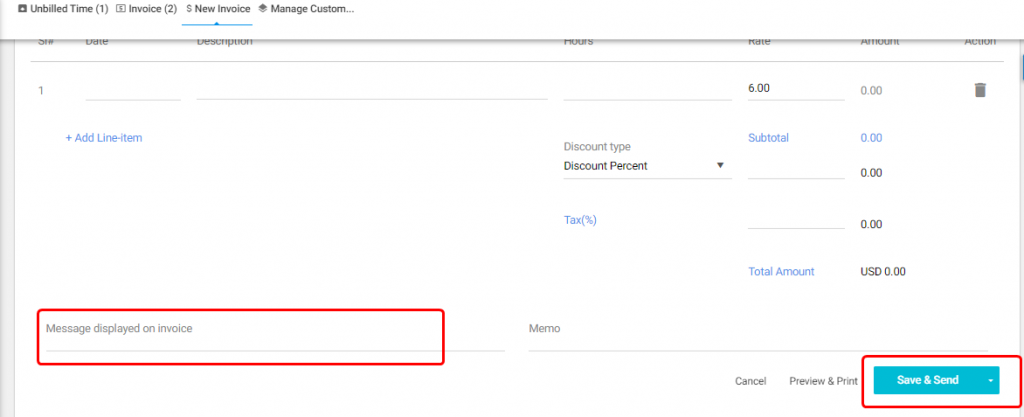
Task: Click the discount value input field
Action: click(x=796, y=169)
